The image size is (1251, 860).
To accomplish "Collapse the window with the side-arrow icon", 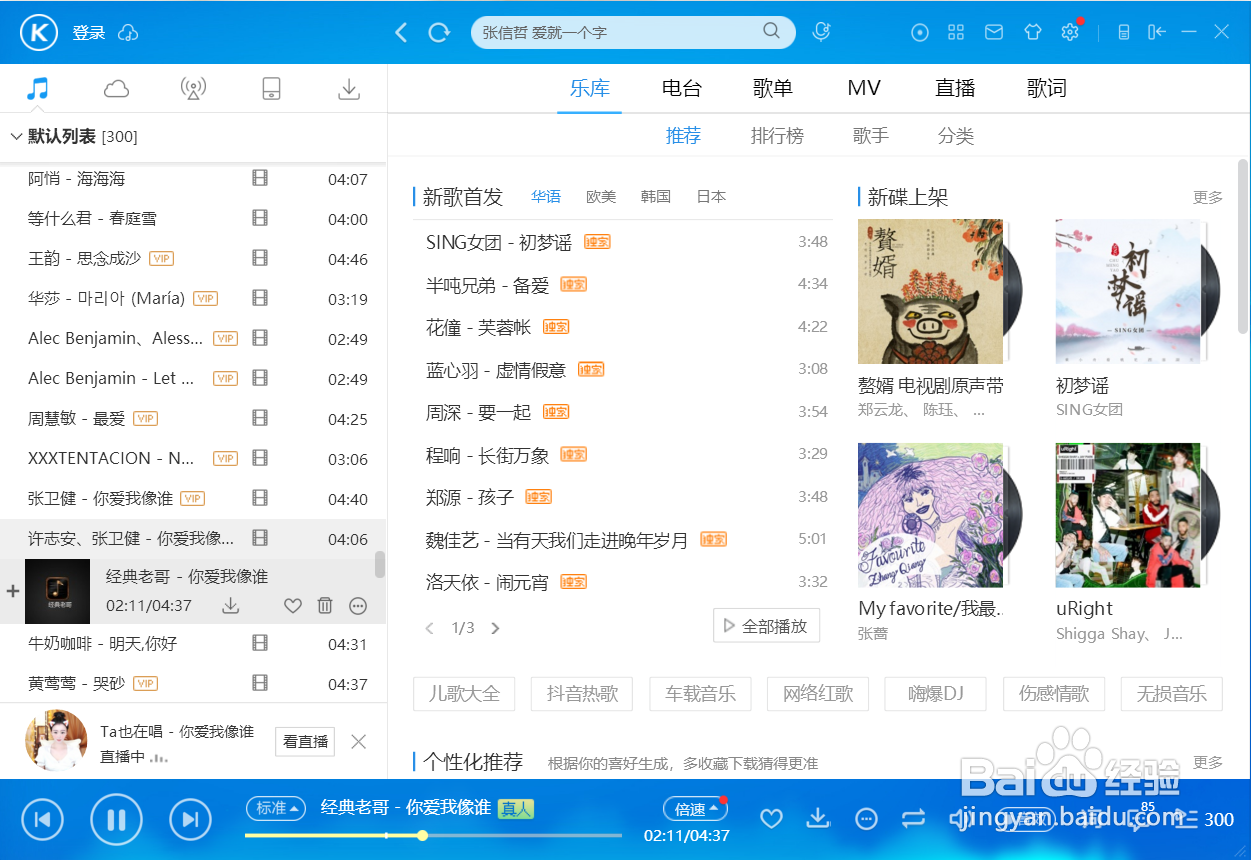I will 1157,33.
